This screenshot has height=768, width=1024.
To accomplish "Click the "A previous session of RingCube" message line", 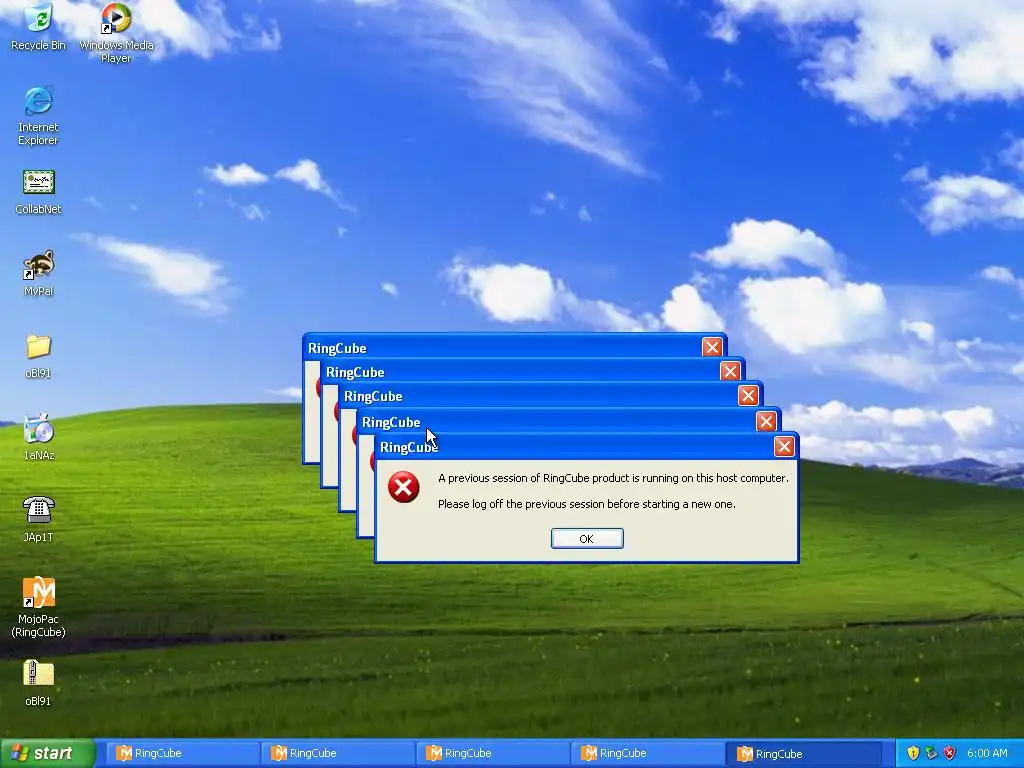I will pyautogui.click(x=613, y=478).
